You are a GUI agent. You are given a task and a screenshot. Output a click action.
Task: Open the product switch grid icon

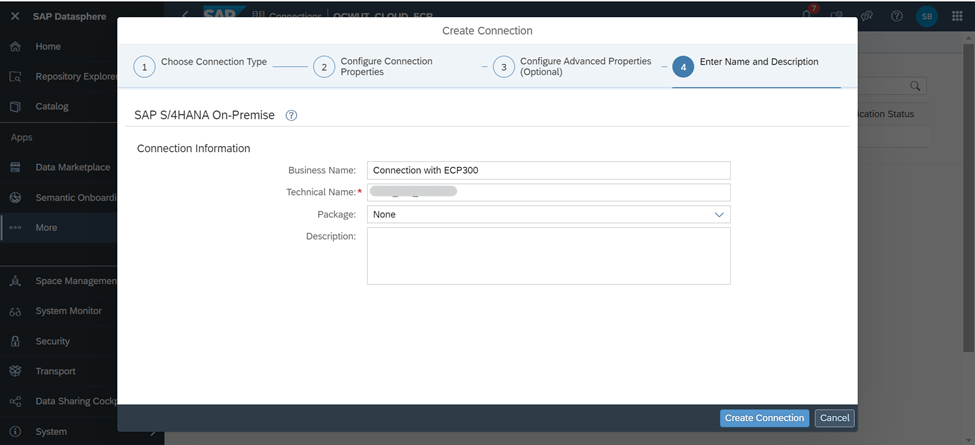click(958, 16)
